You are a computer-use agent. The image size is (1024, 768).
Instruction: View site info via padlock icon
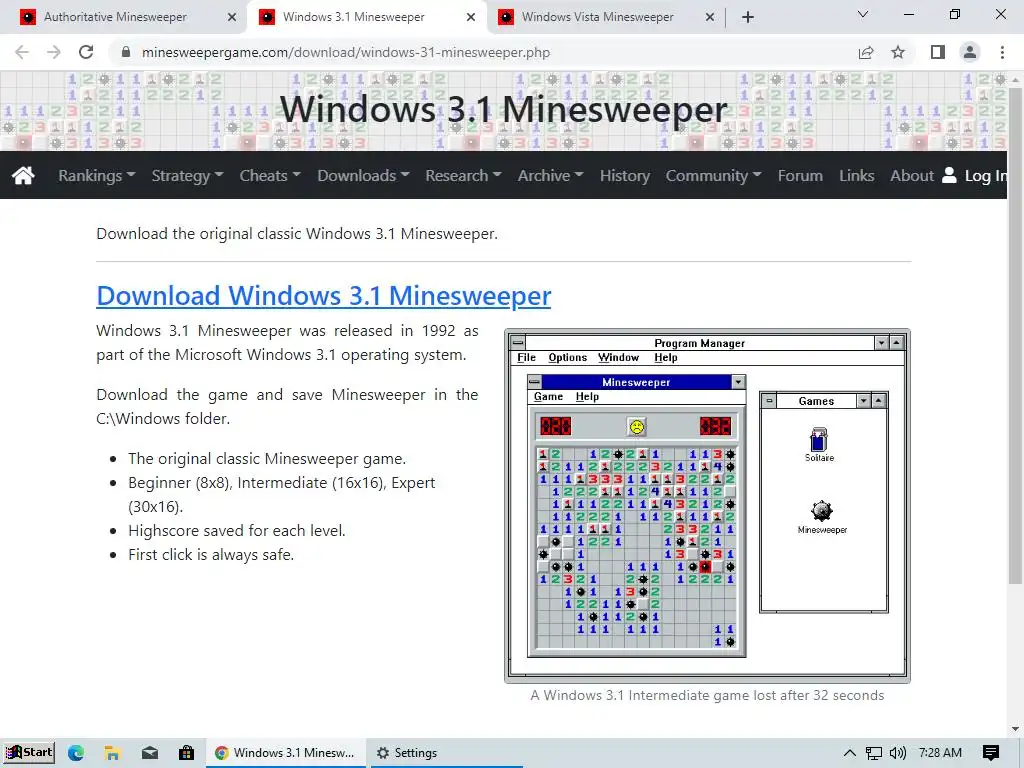pos(126,52)
